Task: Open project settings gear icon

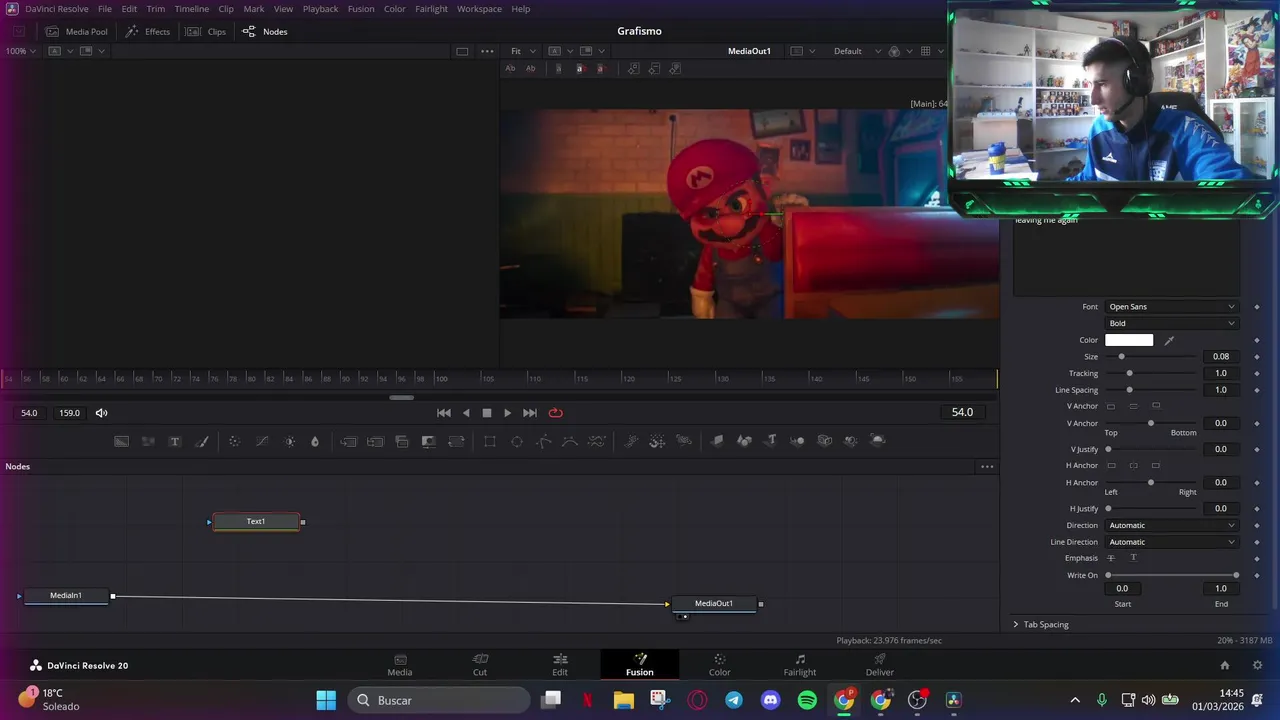Action: click(1257, 665)
